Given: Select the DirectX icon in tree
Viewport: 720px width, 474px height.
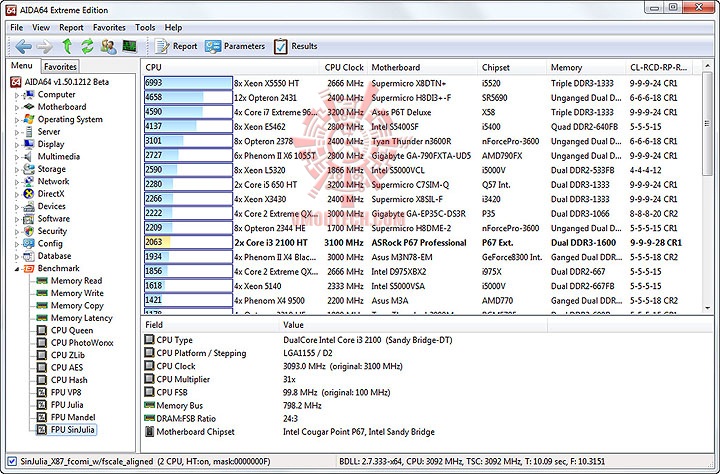Looking at the screenshot, I should [x=28, y=194].
